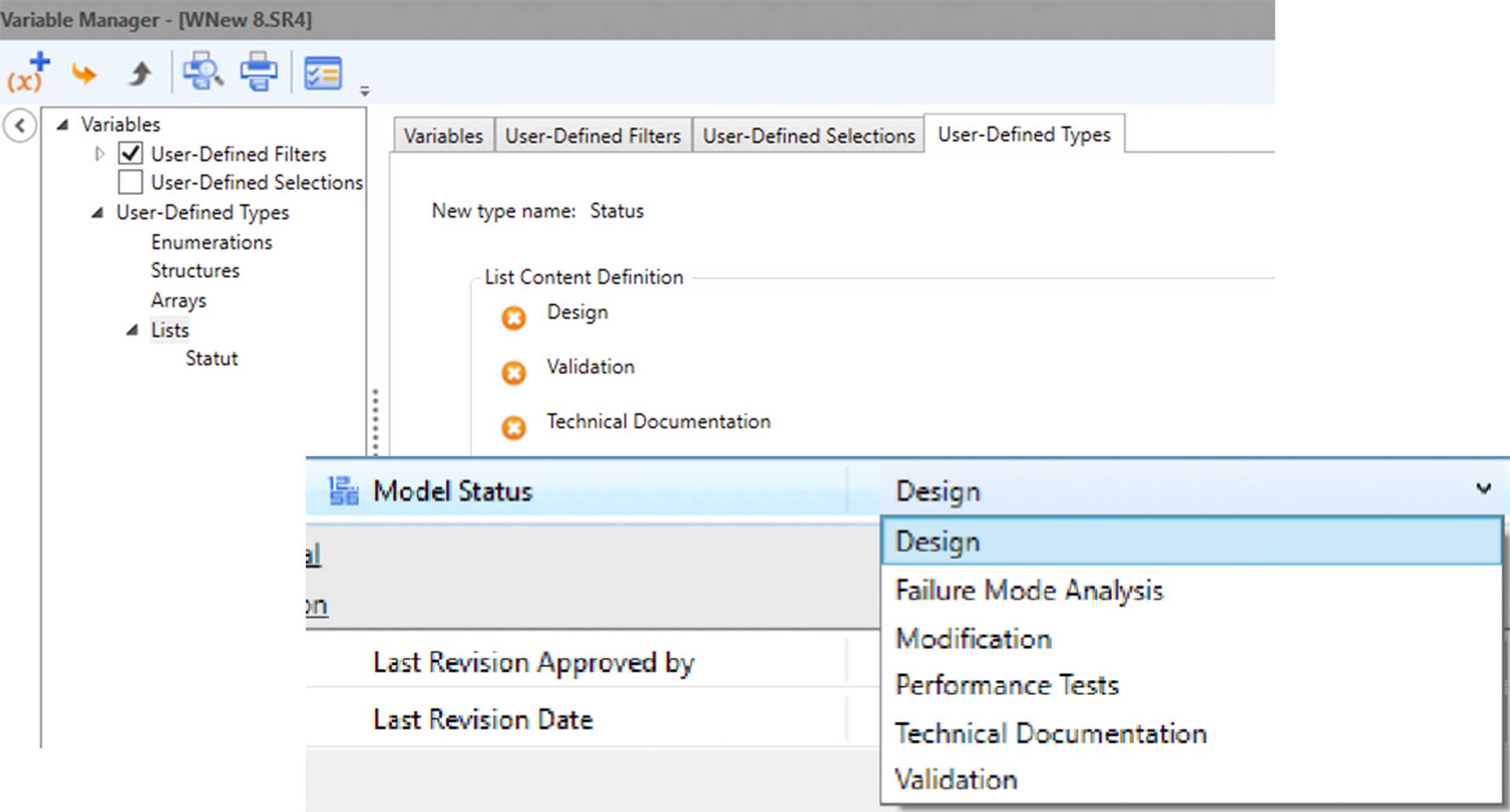The height and width of the screenshot is (812, 1510).
Task: Choose Technical Documentation in dropdown list
Action: tap(1191, 733)
